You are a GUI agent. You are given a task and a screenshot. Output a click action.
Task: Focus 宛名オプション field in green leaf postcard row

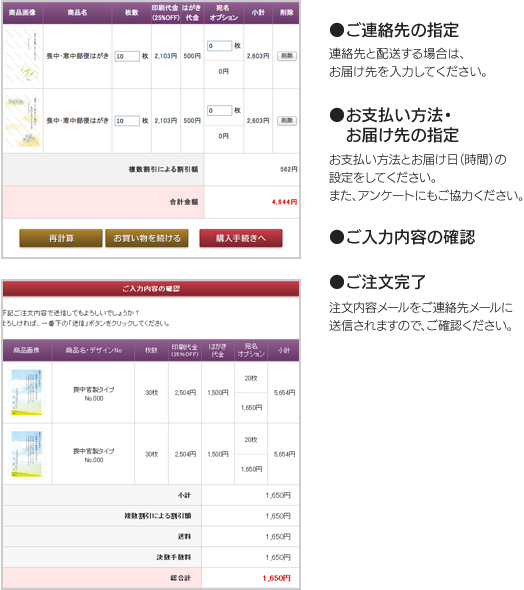click(220, 46)
